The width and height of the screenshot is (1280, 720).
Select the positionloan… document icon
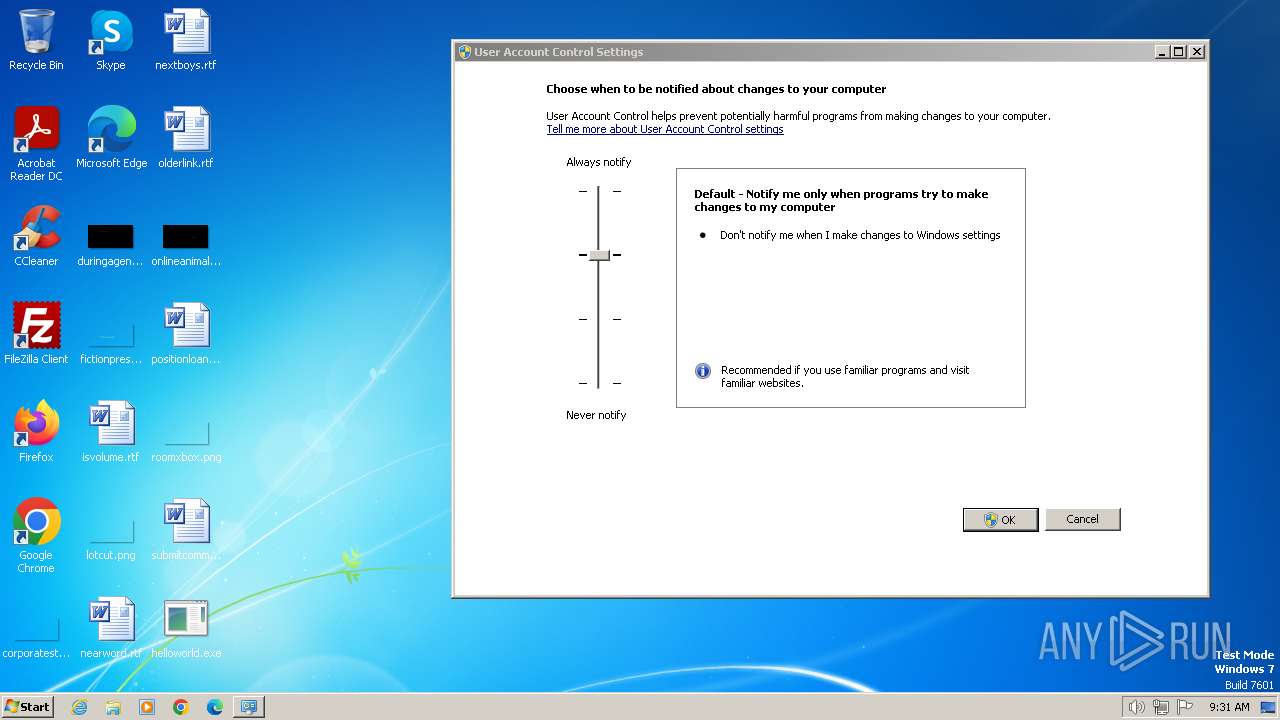[x=186, y=334]
